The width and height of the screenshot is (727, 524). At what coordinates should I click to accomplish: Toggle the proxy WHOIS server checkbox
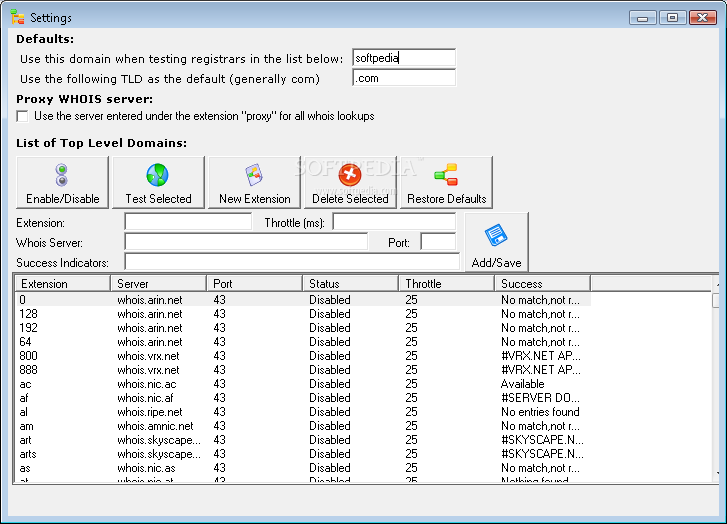pyautogui.click(x=22, y=116)
